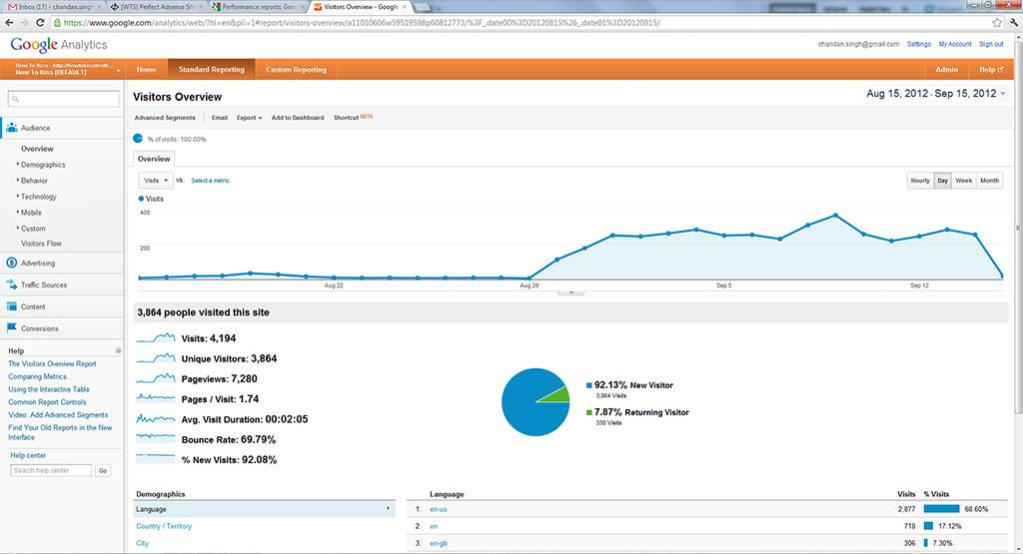The image size is (1023, 554).
Task: Click the Sign out link
Action: pos(991,44)
